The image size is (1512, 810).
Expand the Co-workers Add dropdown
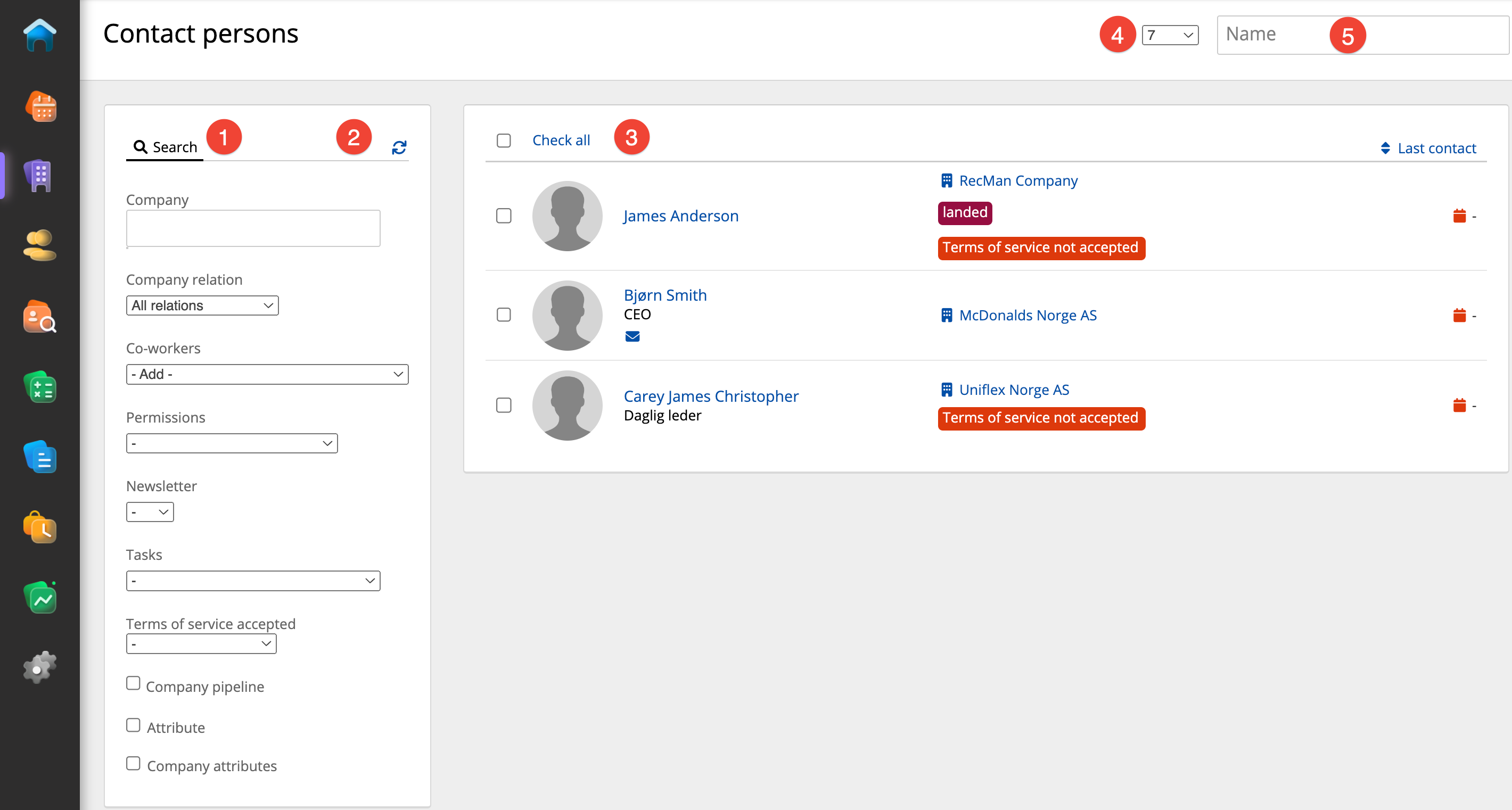(267, 374)
